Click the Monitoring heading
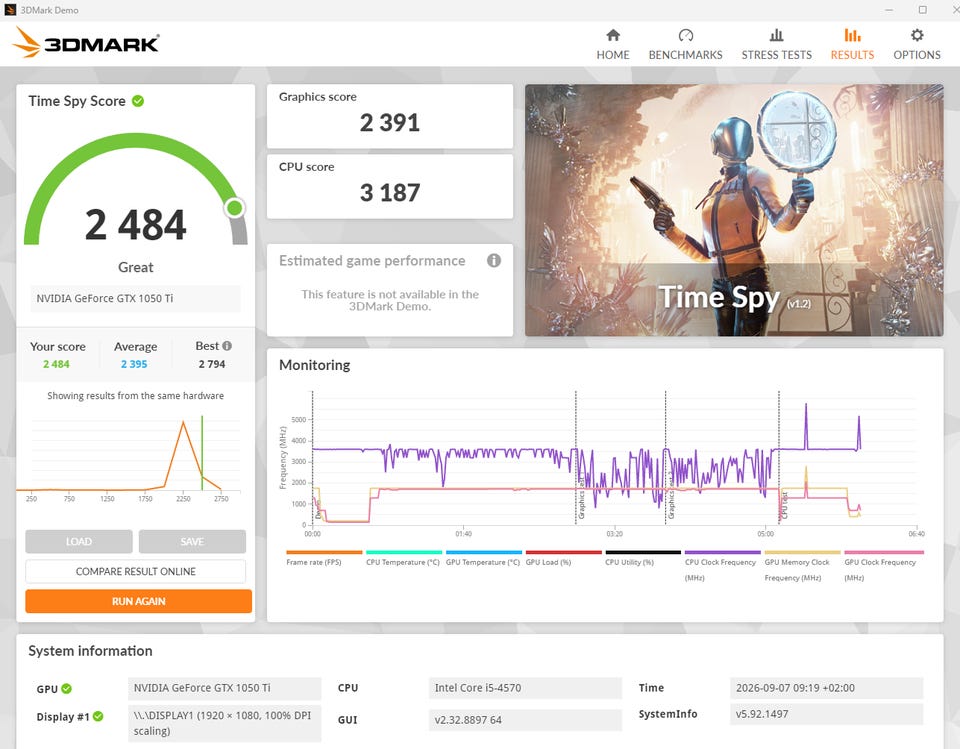This screenshot has width=960, height=749. [x=315, y=365]
